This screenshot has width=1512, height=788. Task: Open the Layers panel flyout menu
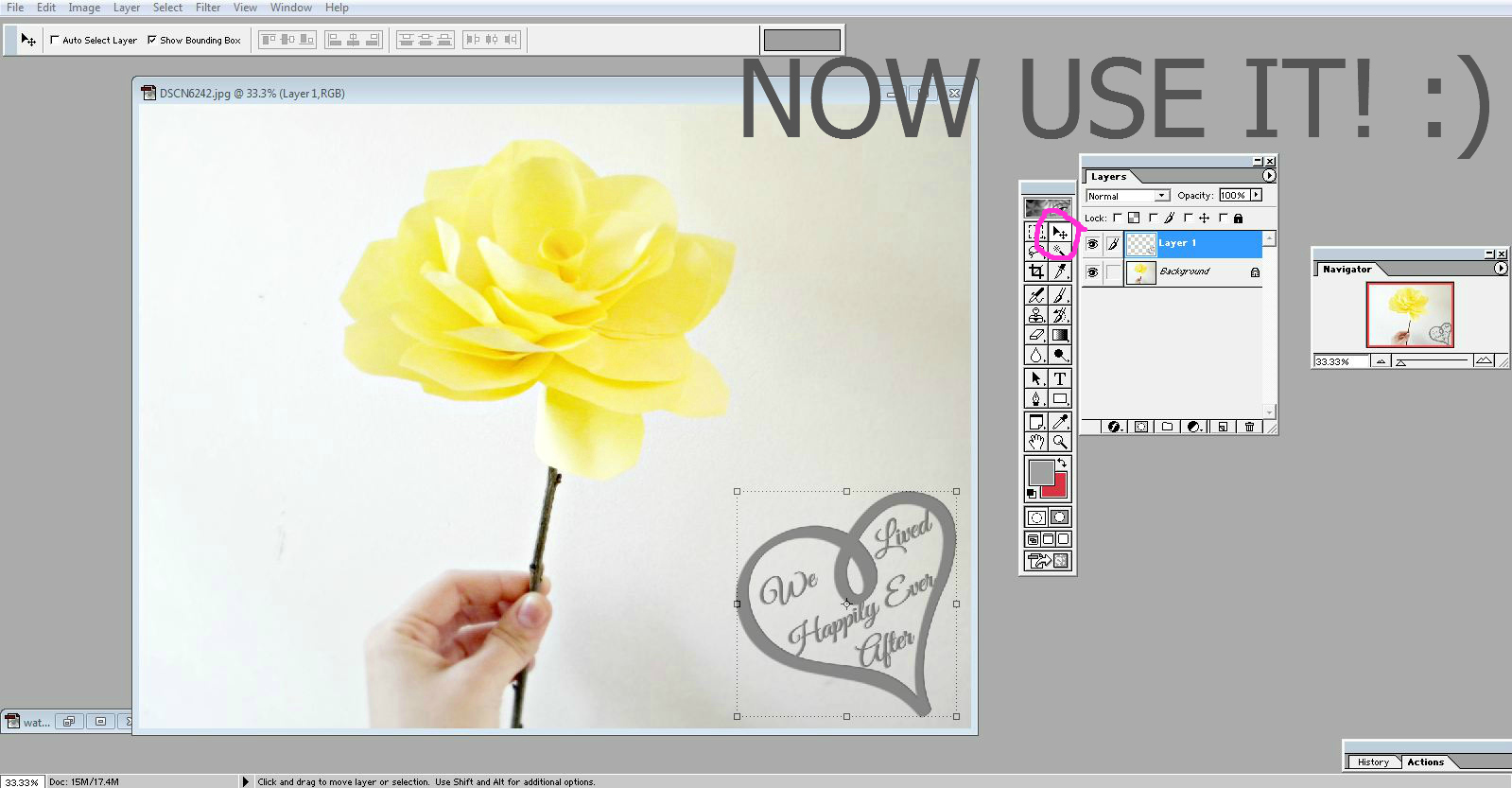[x=1269, y=176]
